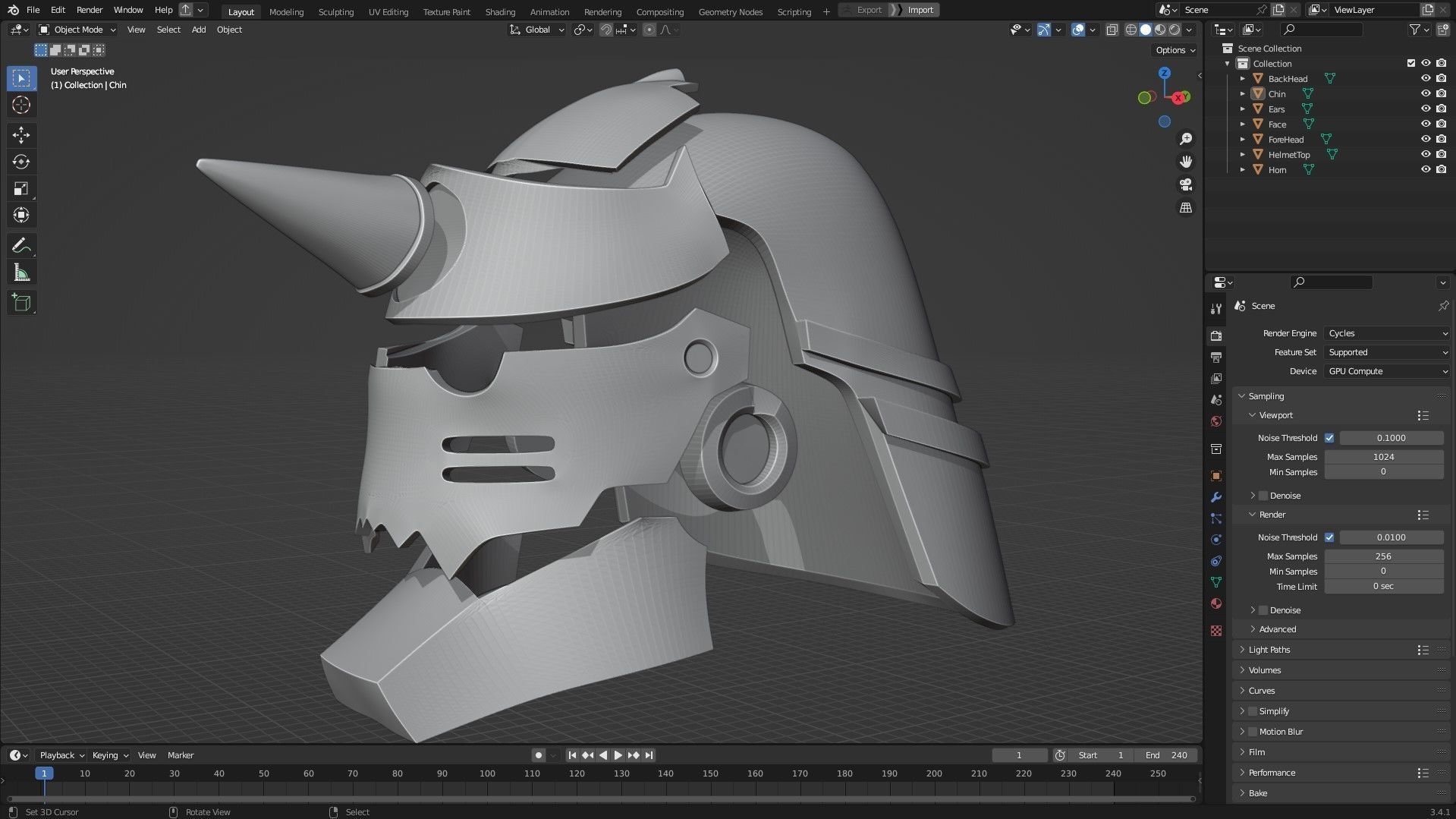Switch perspective/orthographic grid icon

point(1185,207)
